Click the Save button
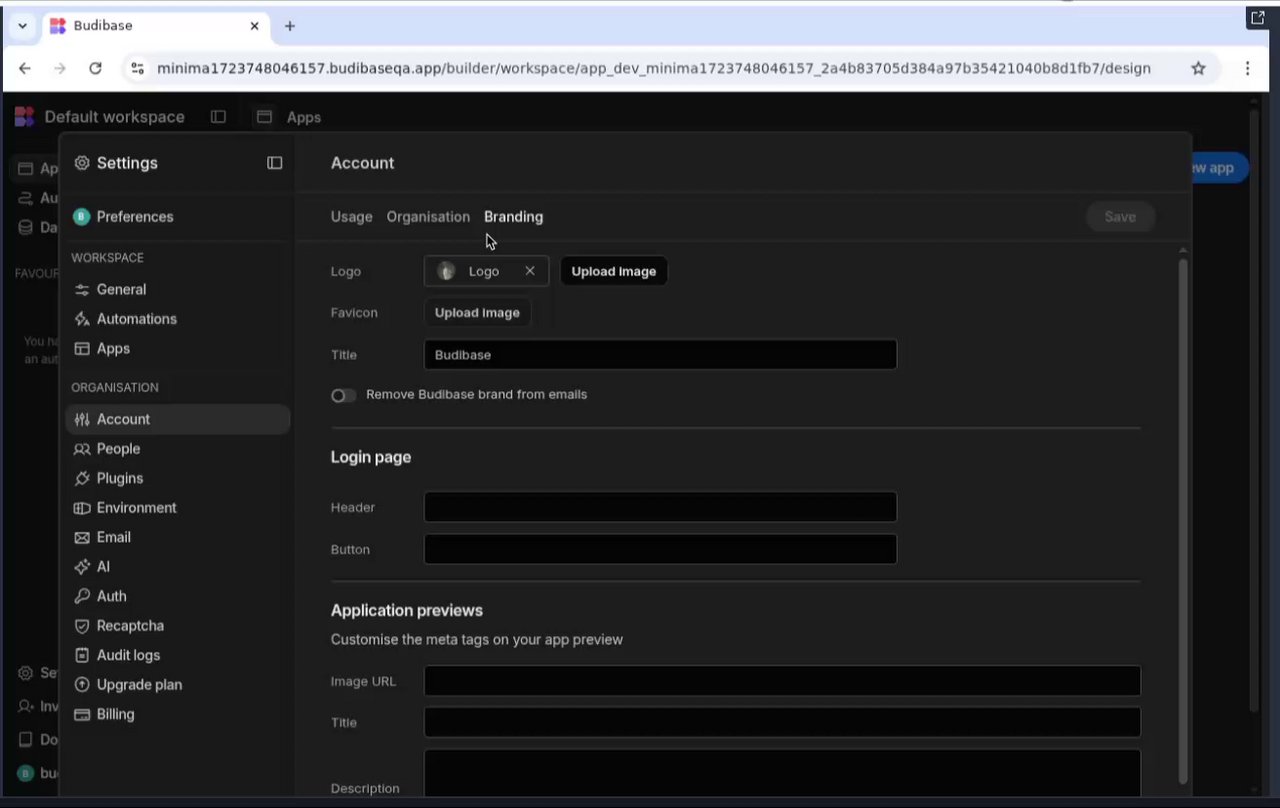1280x808 pixels. 1120,217
